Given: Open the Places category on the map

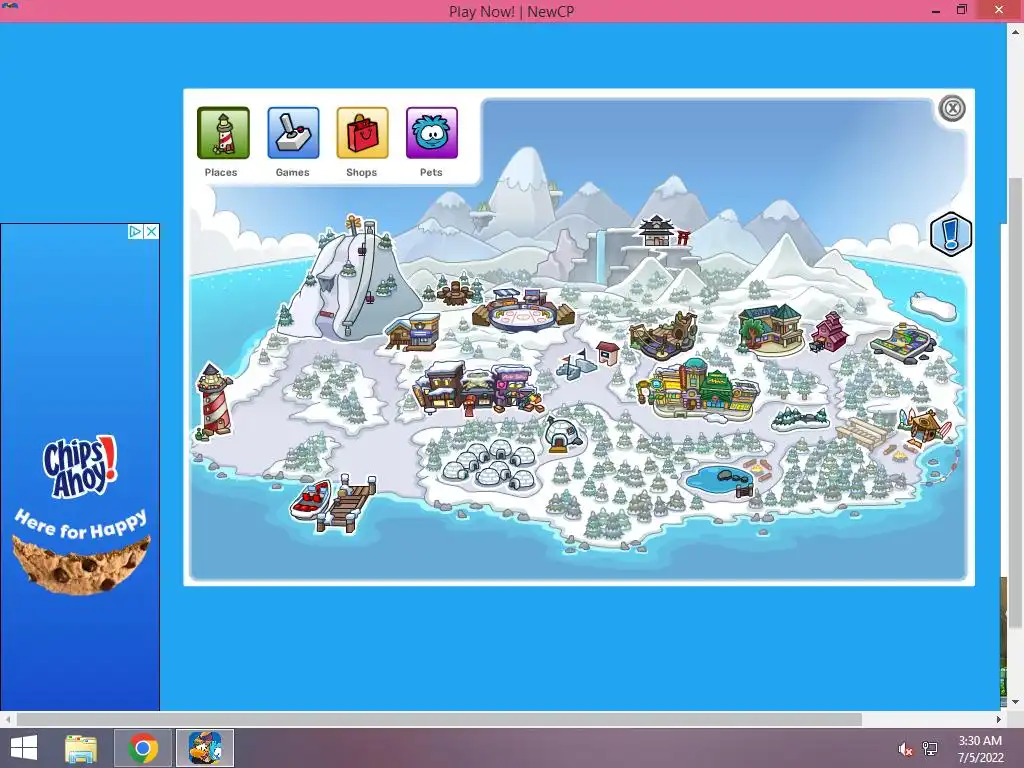Looking at the screenshot, I should tap(223, 133).
